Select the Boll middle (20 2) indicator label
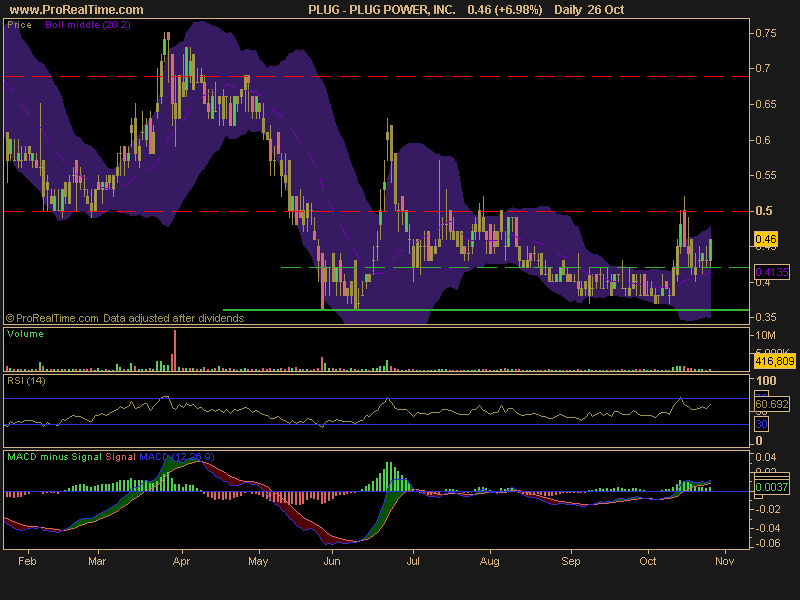This screenshot has height=600, width=800. 88,25
